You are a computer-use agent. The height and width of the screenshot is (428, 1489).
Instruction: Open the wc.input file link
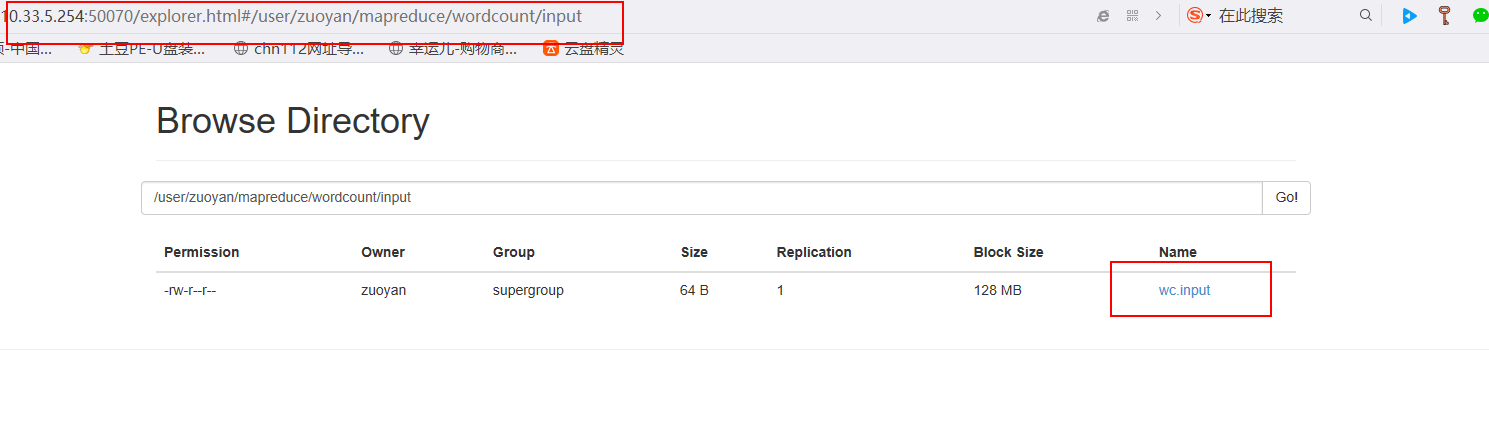1184,290
